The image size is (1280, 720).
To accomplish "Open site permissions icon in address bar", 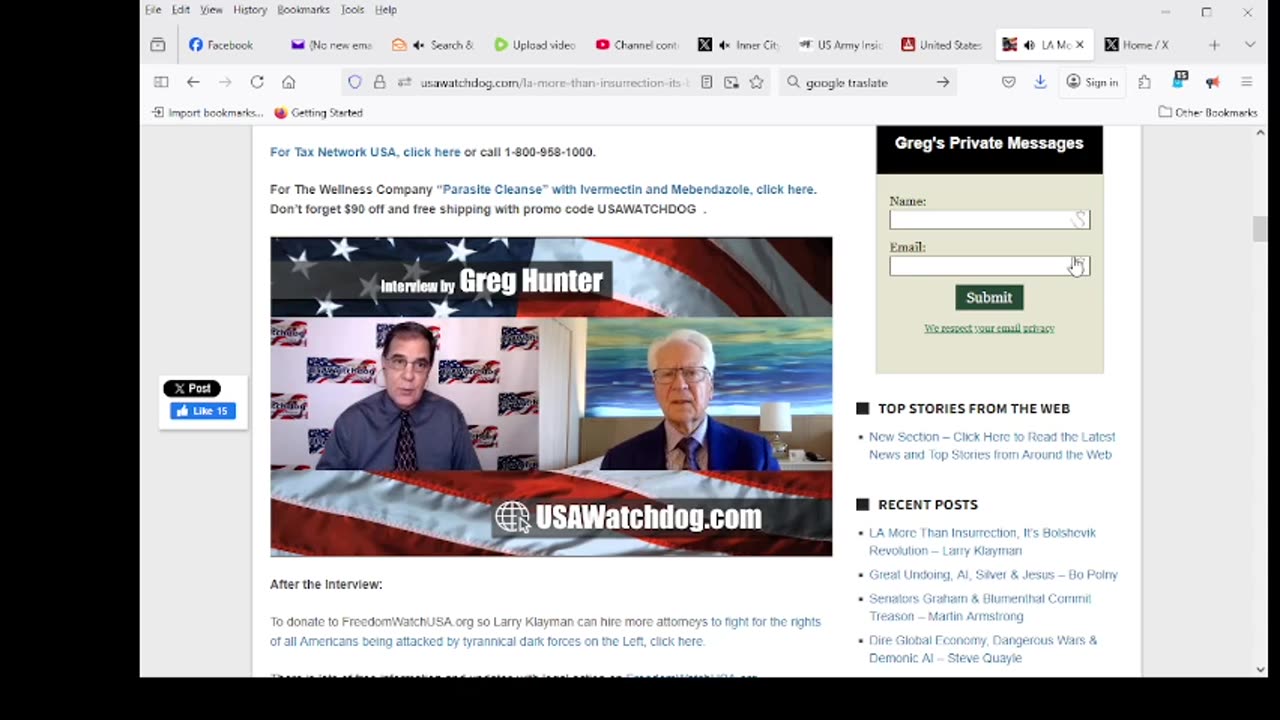I will coord(404,82).
